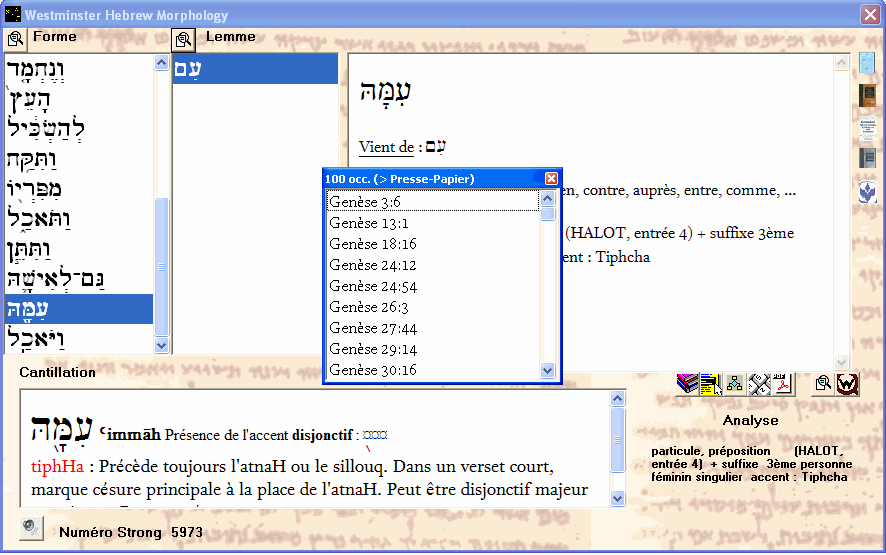Select Genèse 24:54 in occurrences list

[x=433, y=286]
